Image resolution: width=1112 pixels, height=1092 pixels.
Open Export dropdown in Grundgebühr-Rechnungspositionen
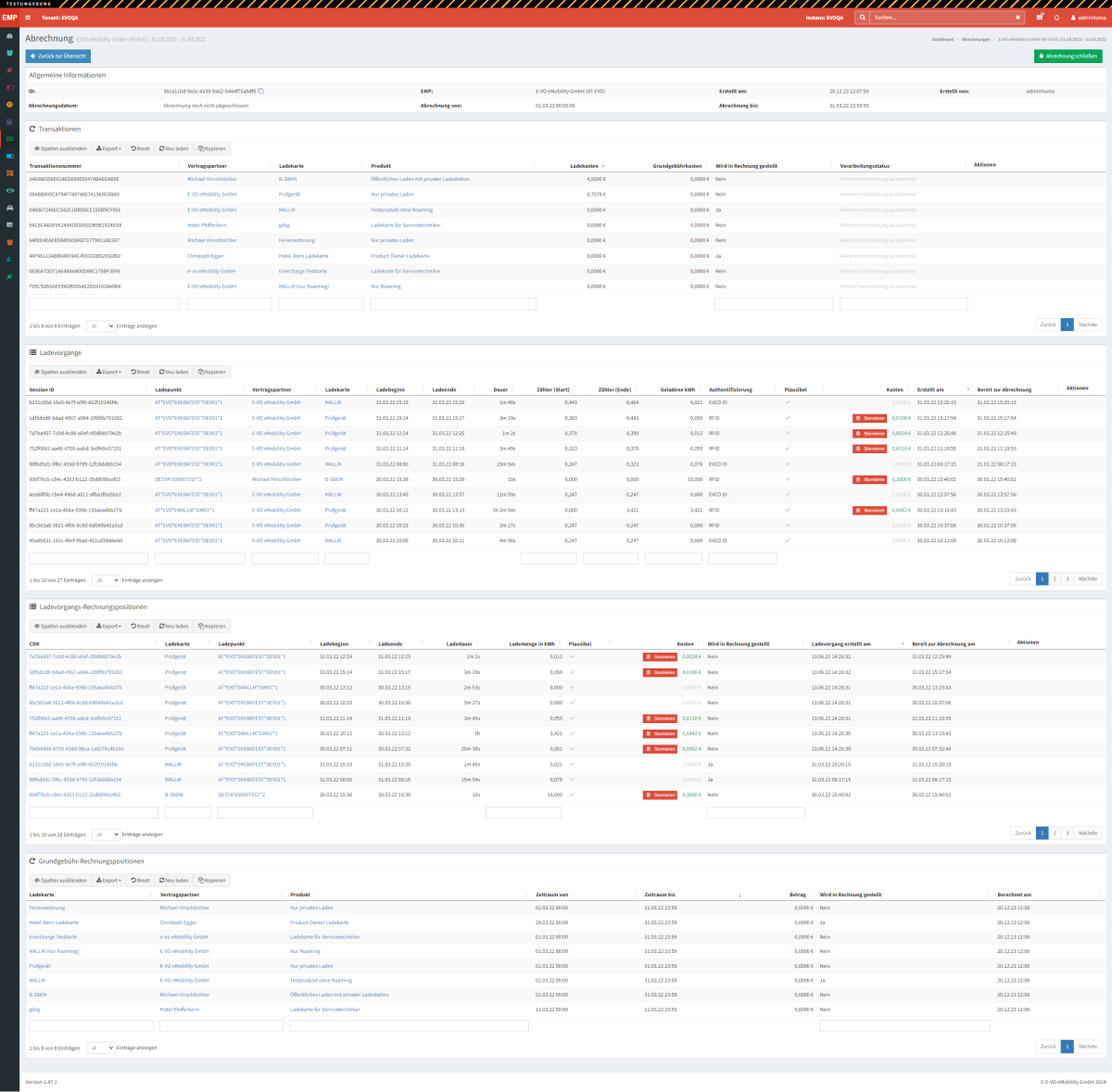pyautogui.click(x=108, y=881)
